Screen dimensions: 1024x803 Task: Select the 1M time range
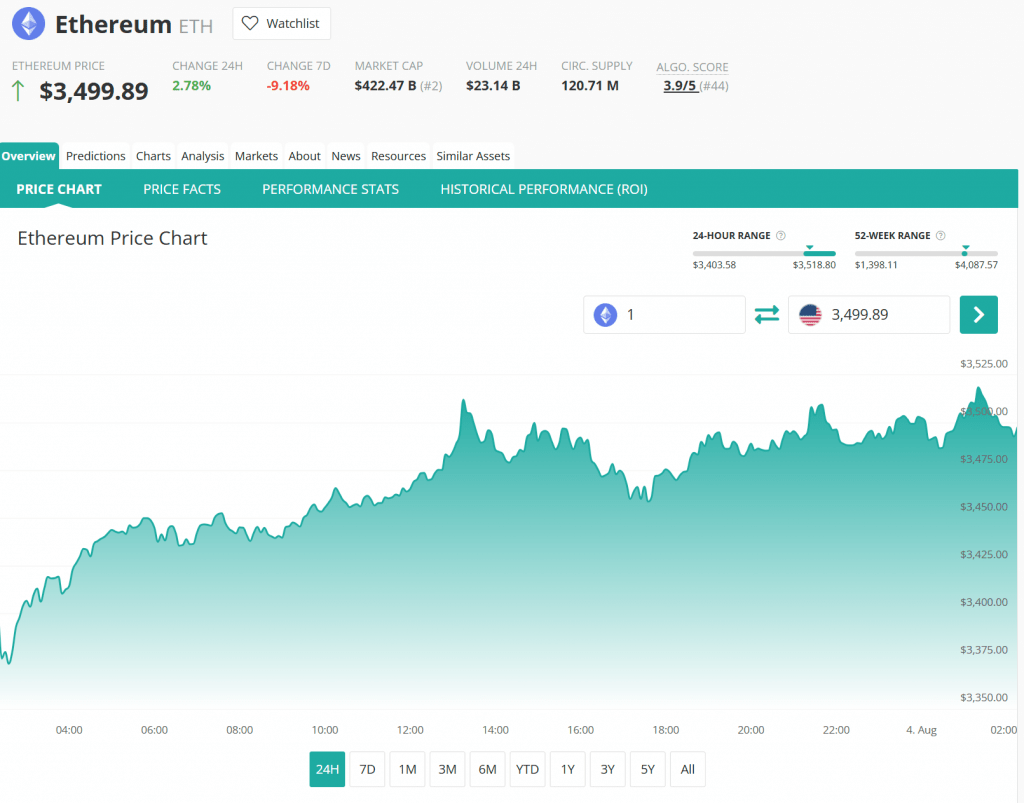pos(407,769)
